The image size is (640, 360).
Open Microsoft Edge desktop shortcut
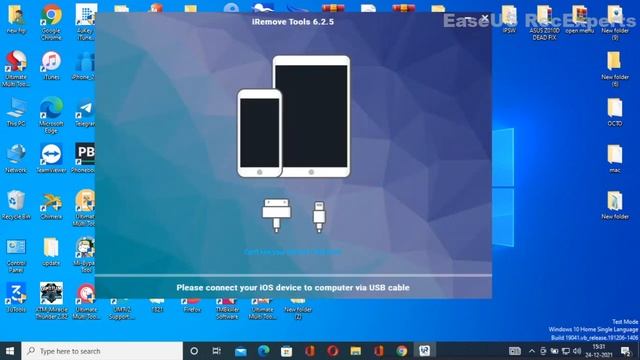[51, 115]
